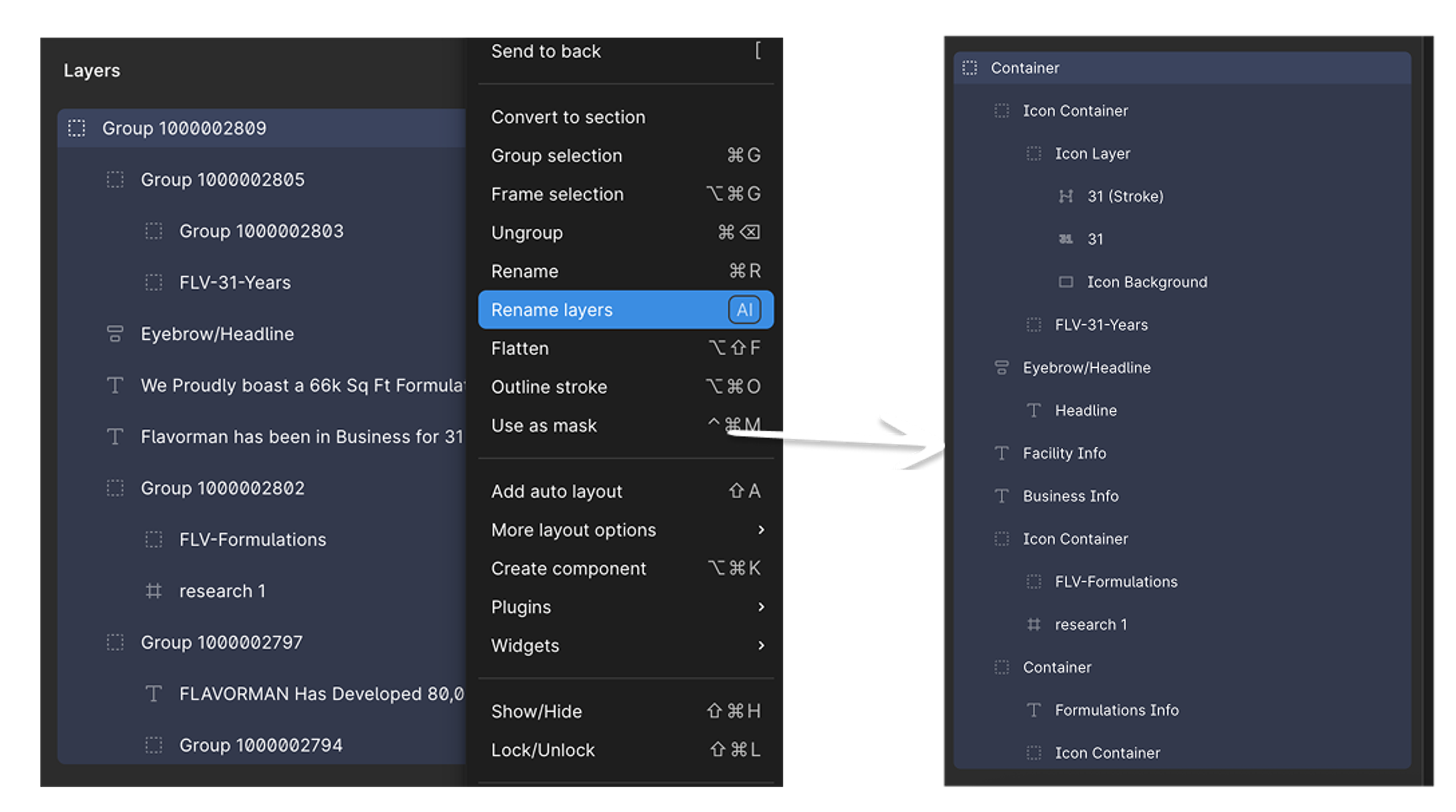Click the group icon beside Group 1000002794
1456x812 pixels.
coord(153,745)
